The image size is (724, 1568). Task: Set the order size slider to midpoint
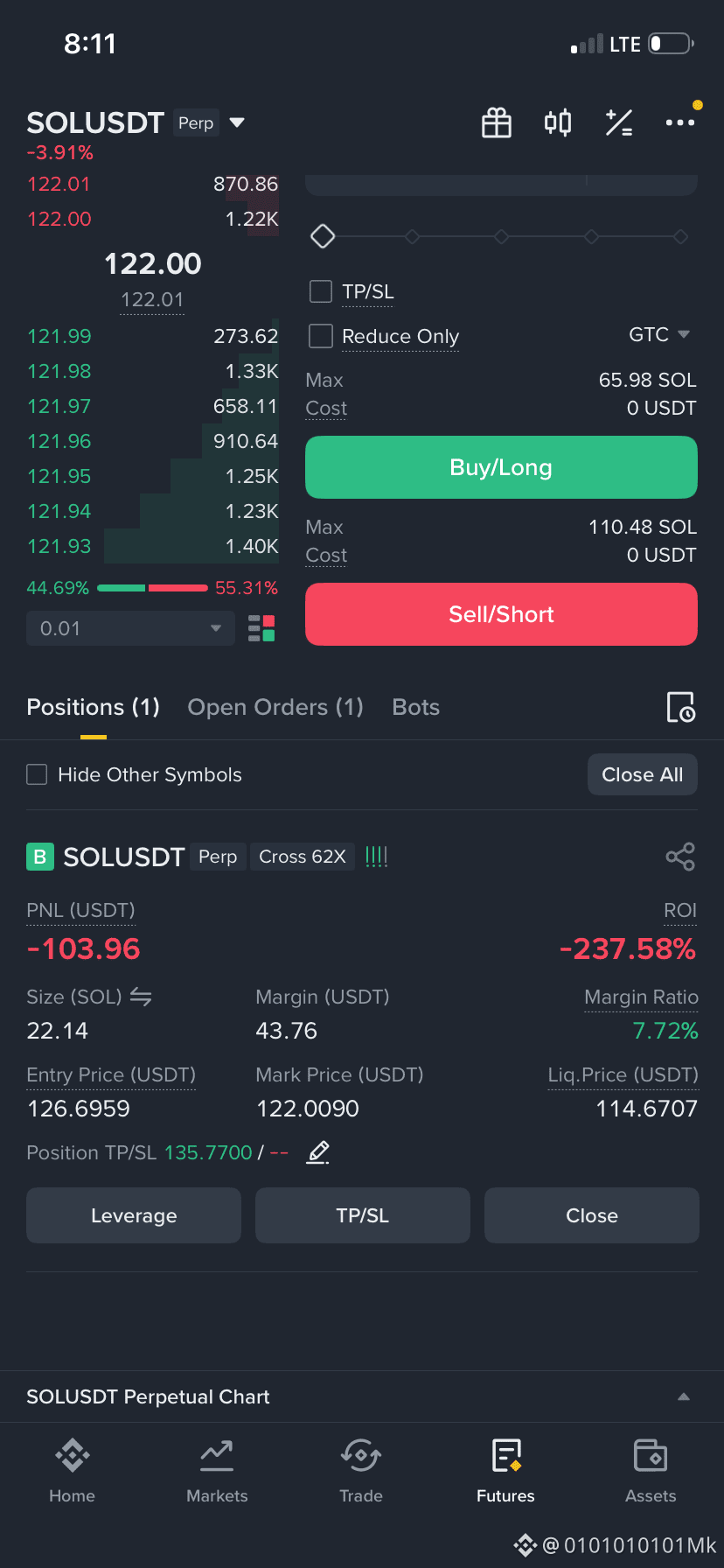tap(501, 236)
